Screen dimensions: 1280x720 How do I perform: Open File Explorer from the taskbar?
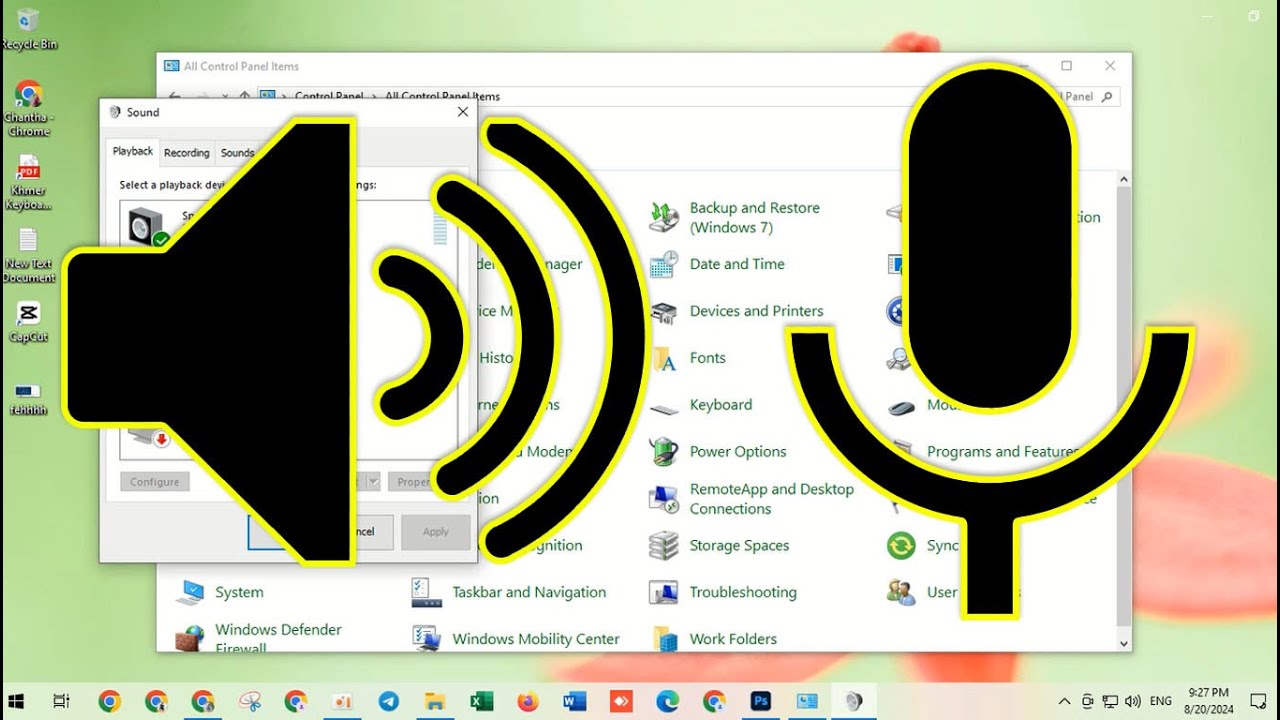pos(435,702)
